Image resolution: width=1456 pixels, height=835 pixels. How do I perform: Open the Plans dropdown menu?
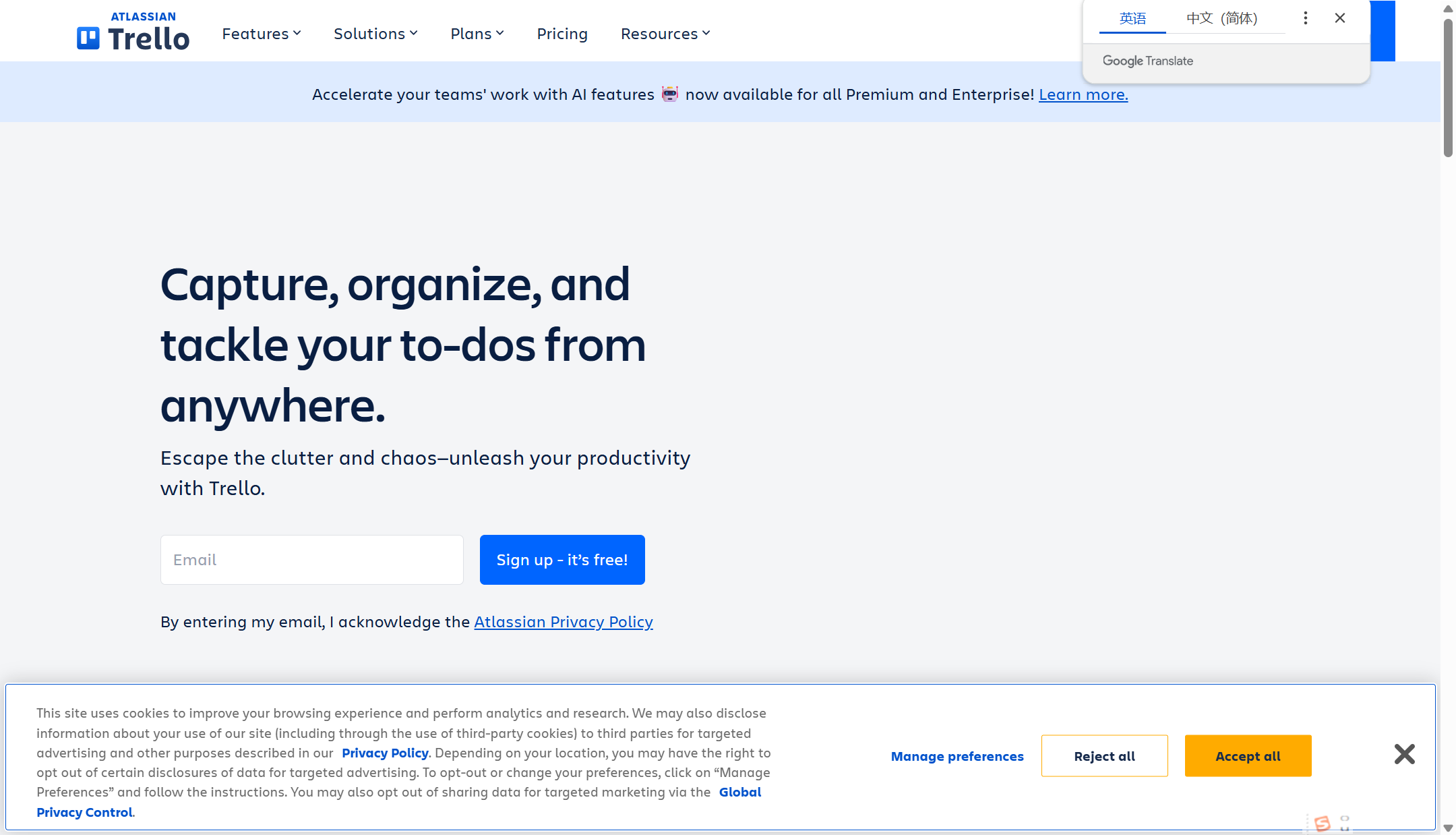click(477, 34)
